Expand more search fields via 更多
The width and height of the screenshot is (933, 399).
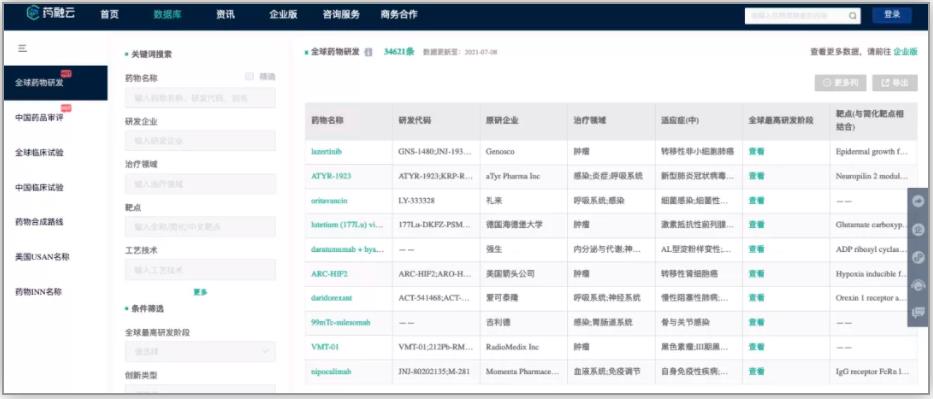pos(201,292)
